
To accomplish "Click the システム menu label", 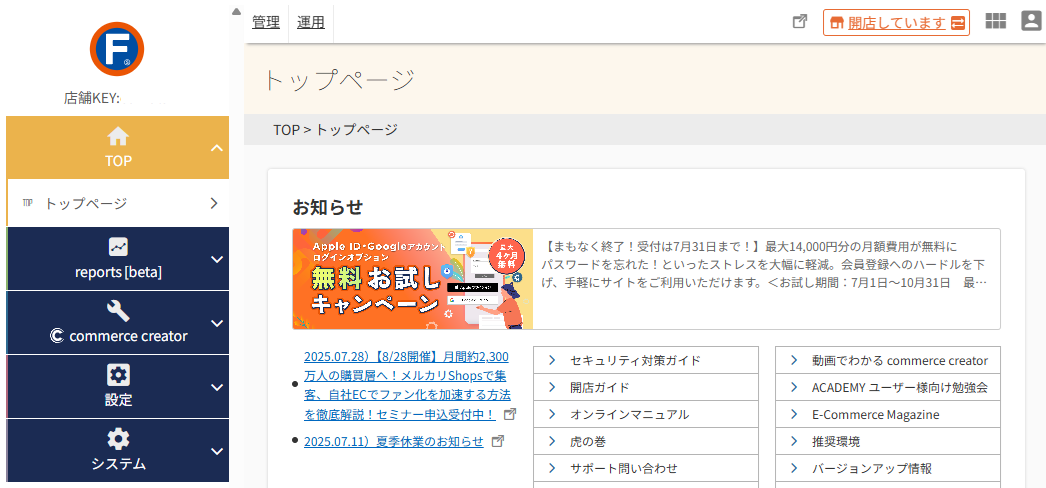I will 118,464.
